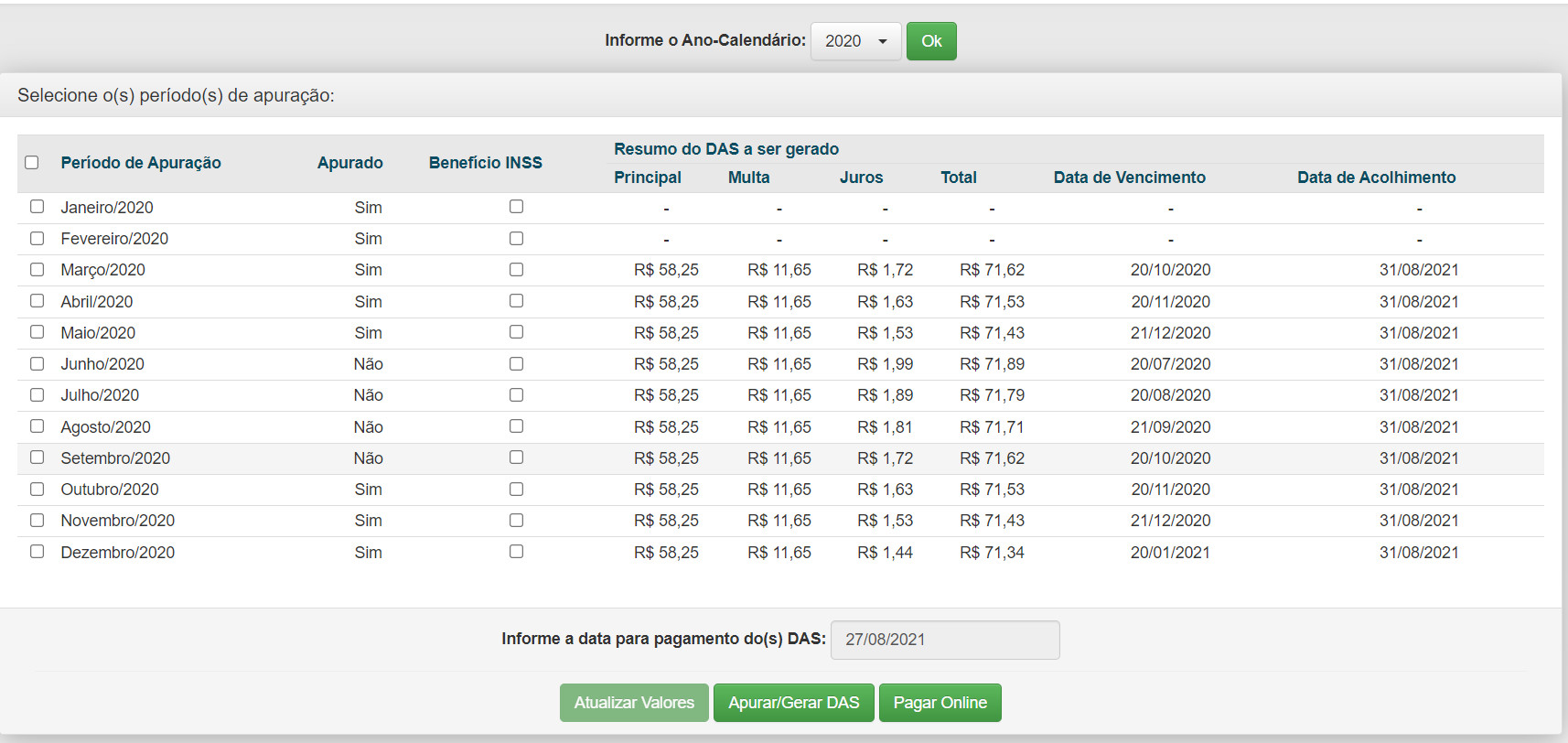Click the Julho/2020 period label
This screenshot has width=1568, height=743.
click(100, 395)
